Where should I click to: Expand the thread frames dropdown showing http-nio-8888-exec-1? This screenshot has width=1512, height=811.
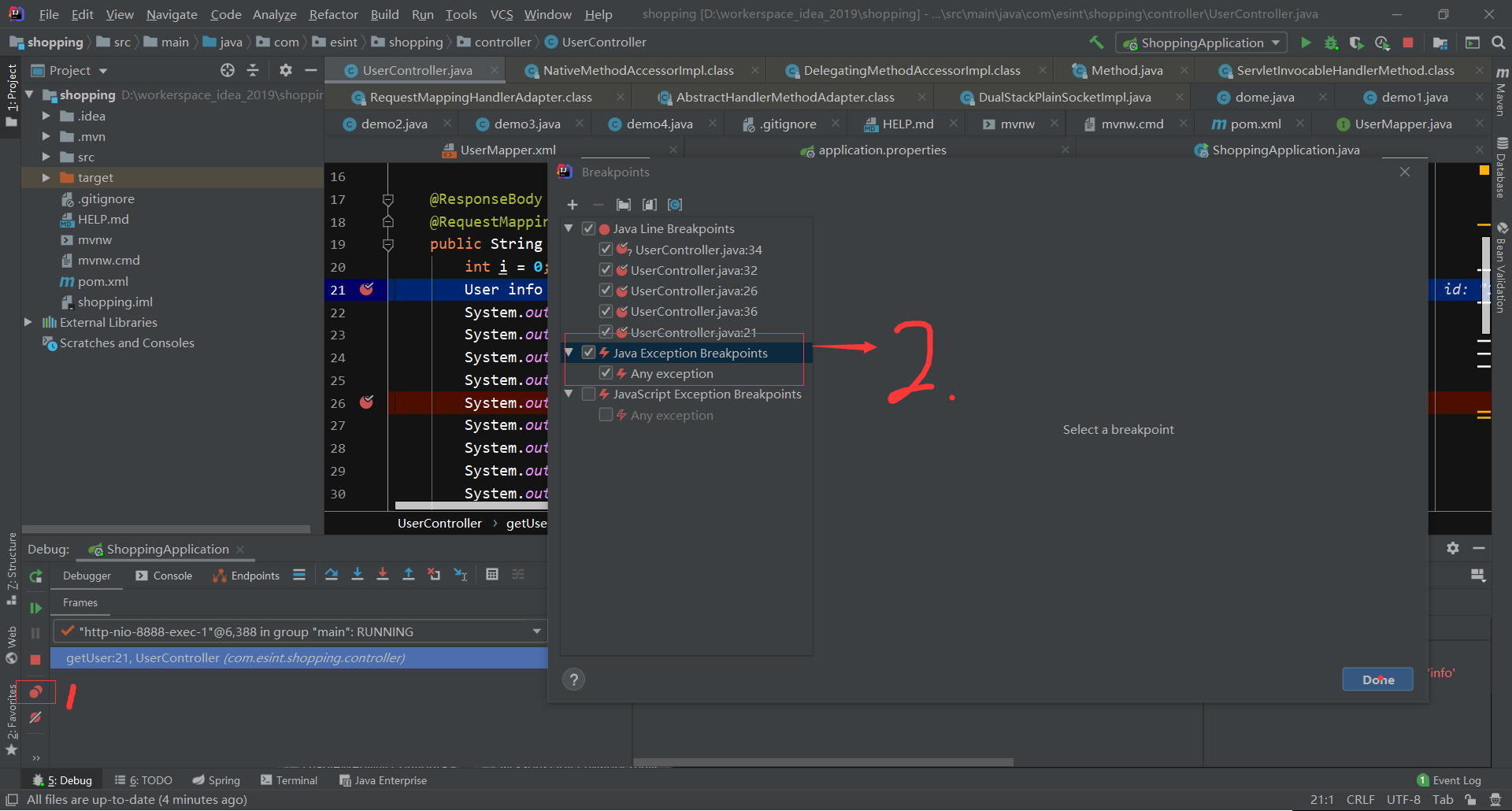(537, 631)
